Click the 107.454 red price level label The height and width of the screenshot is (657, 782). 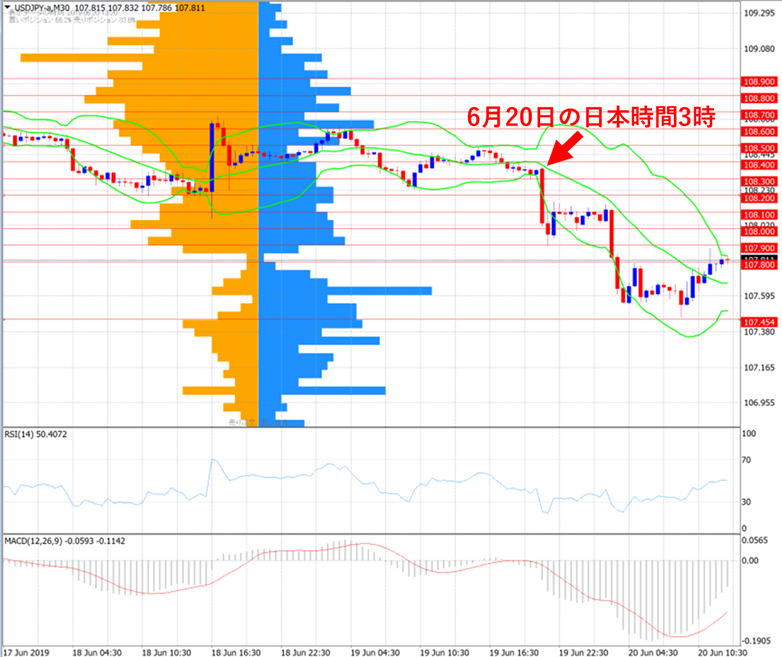(x=759, y=322)
